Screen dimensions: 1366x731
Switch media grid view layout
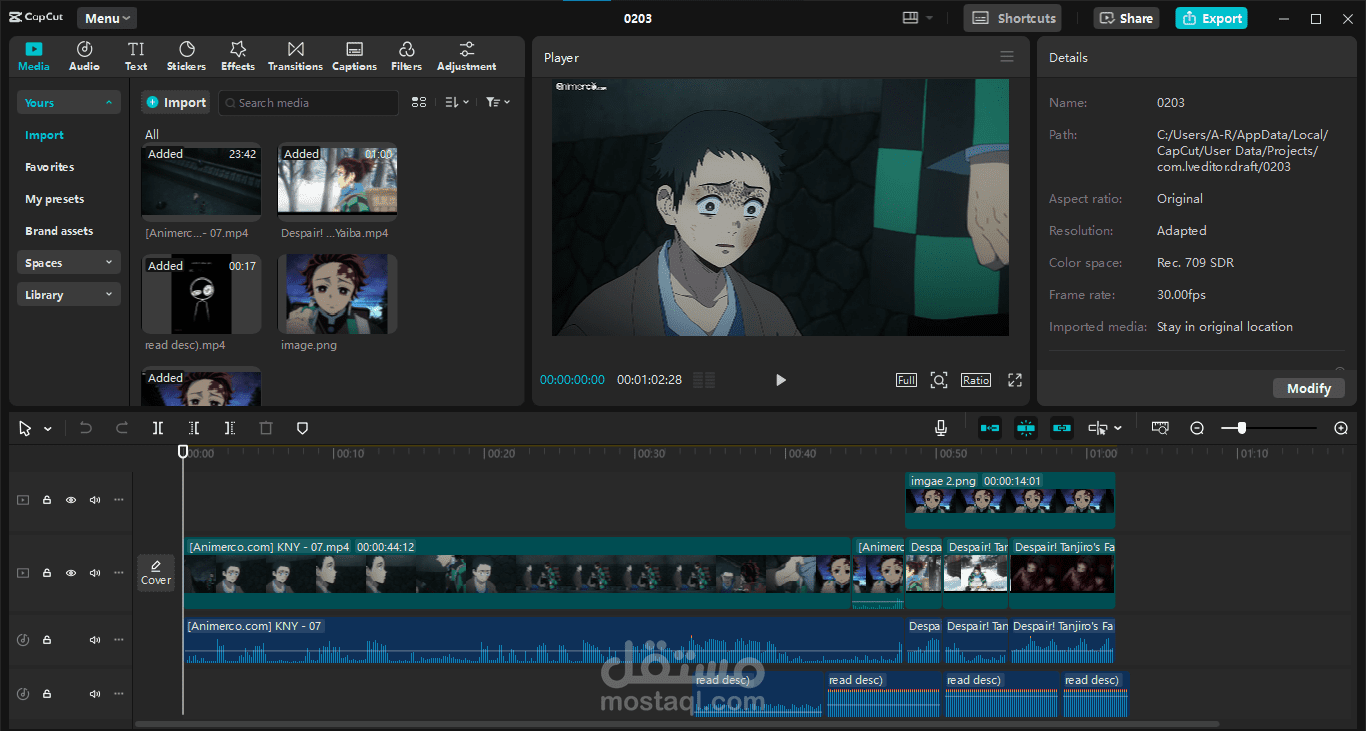coord(419,102)
